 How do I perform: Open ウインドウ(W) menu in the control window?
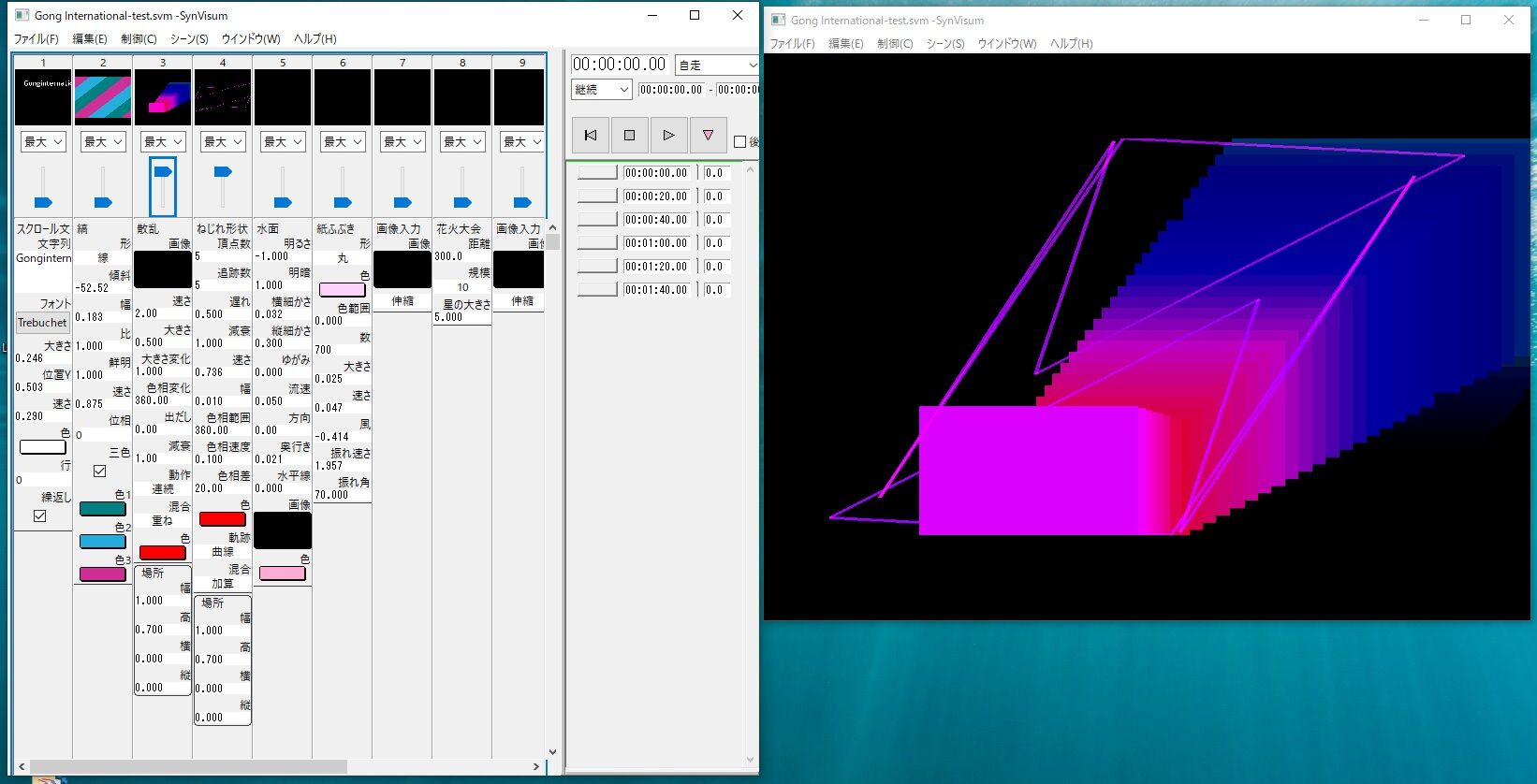tap(251, 39)
